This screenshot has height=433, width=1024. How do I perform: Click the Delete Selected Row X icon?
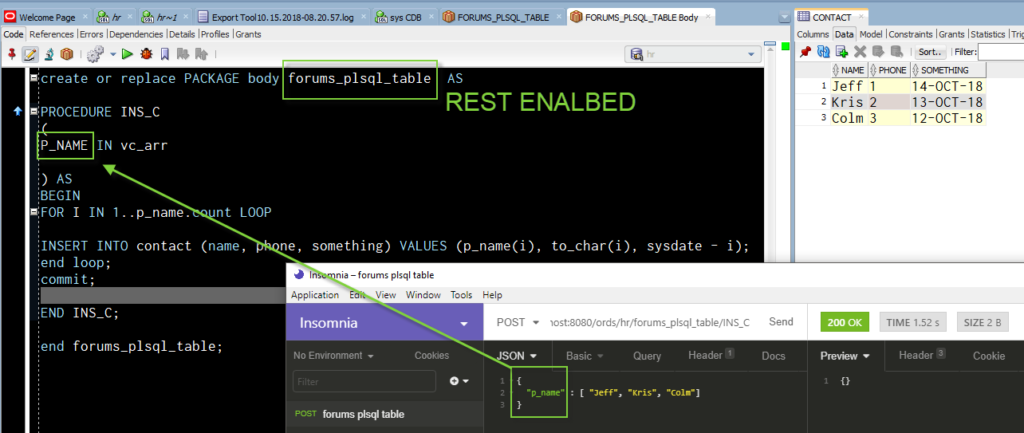859,51
